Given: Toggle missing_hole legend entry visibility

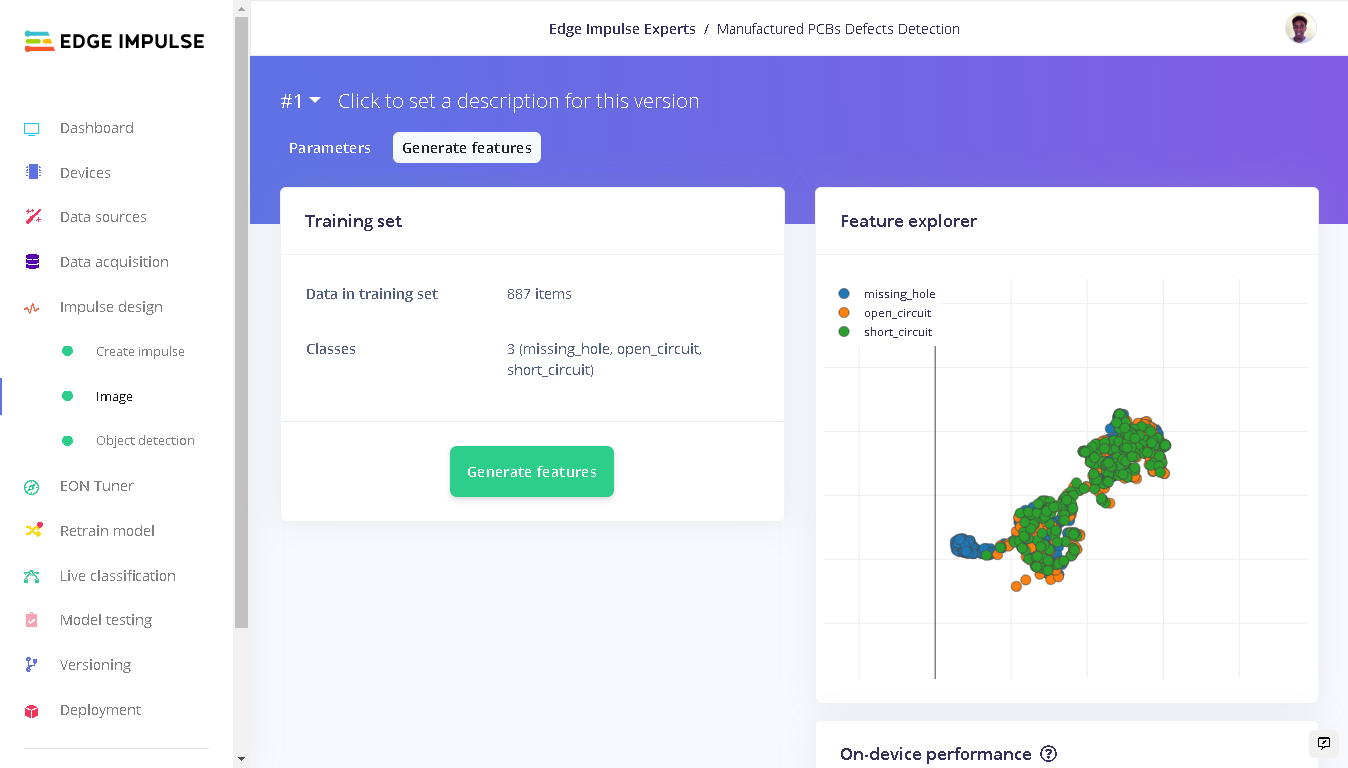Looking at the screenshot, I should 887,294.
